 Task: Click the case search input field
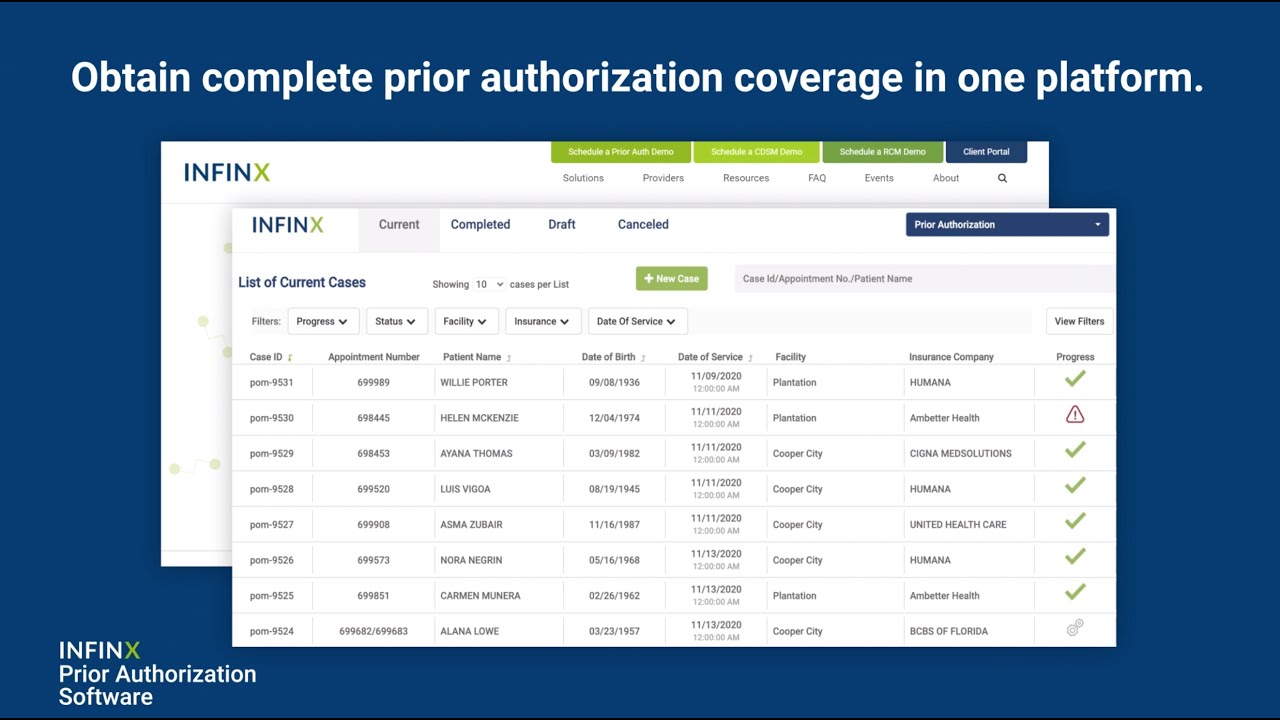[x=925, y=279]
